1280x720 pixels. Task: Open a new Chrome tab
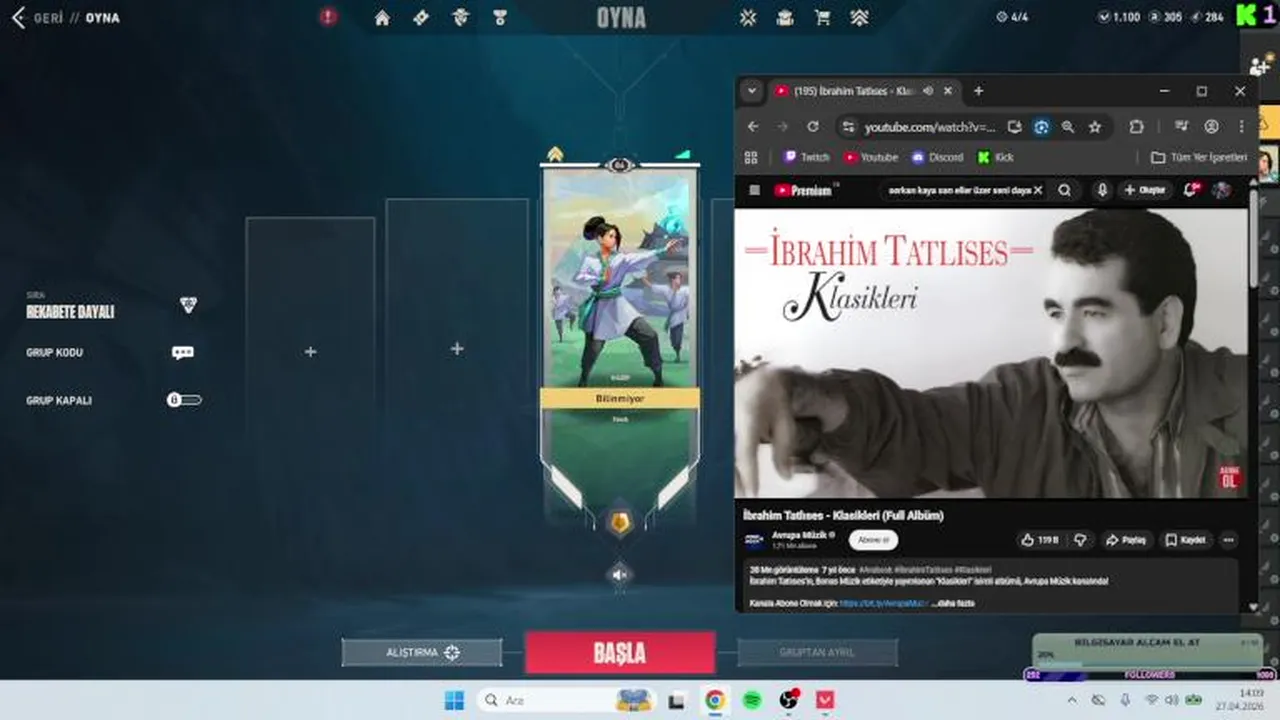(x=978, y=91)
